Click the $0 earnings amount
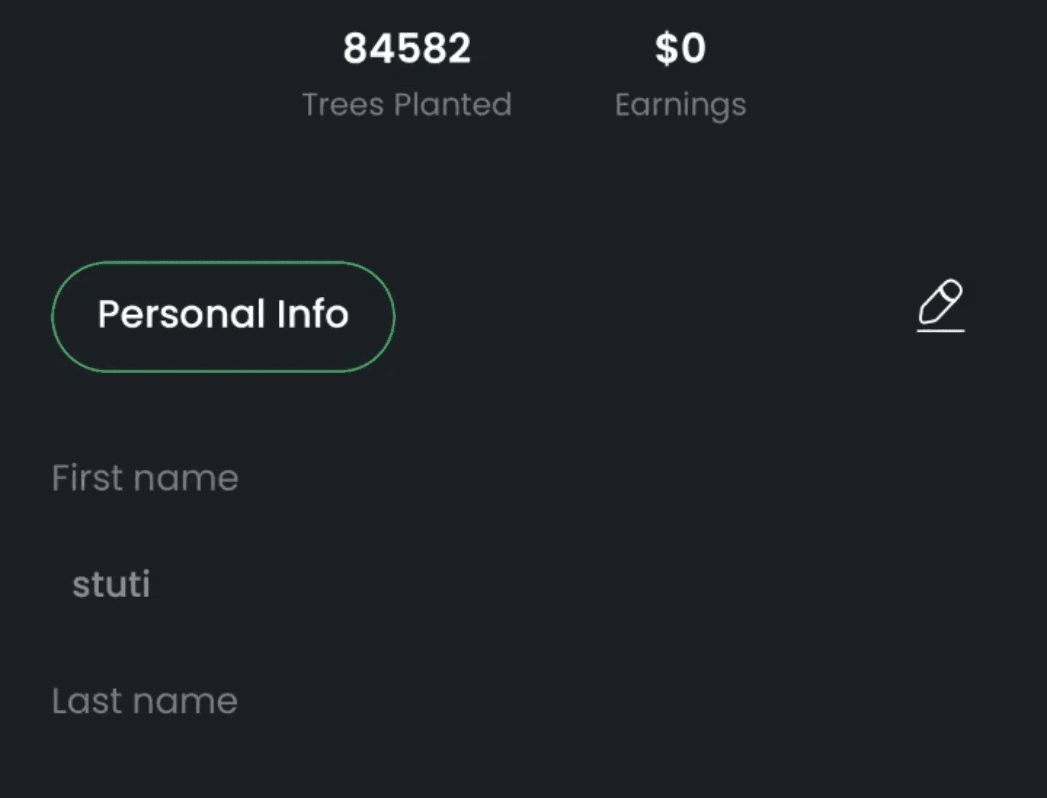 pyautogui.click(x=680, y=49)
